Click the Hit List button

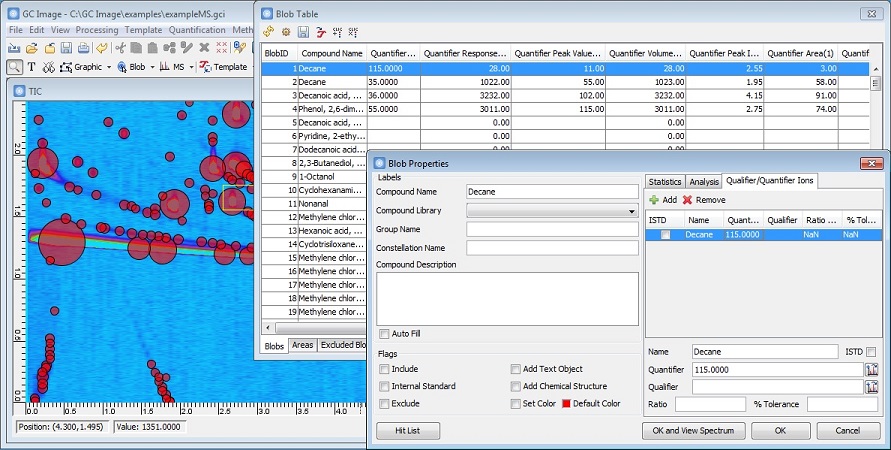click(x=407, y=431)
